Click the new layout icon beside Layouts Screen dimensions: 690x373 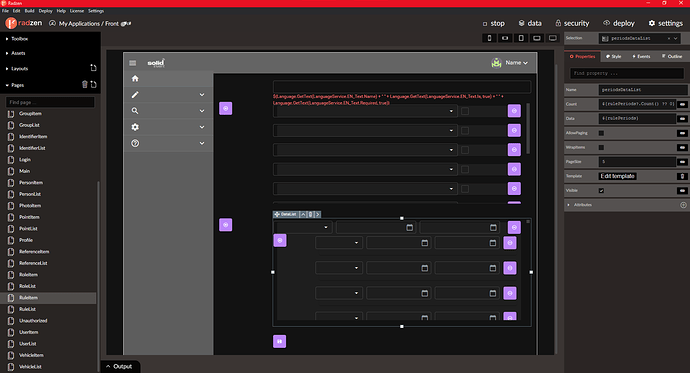click(x=93, y=68)
